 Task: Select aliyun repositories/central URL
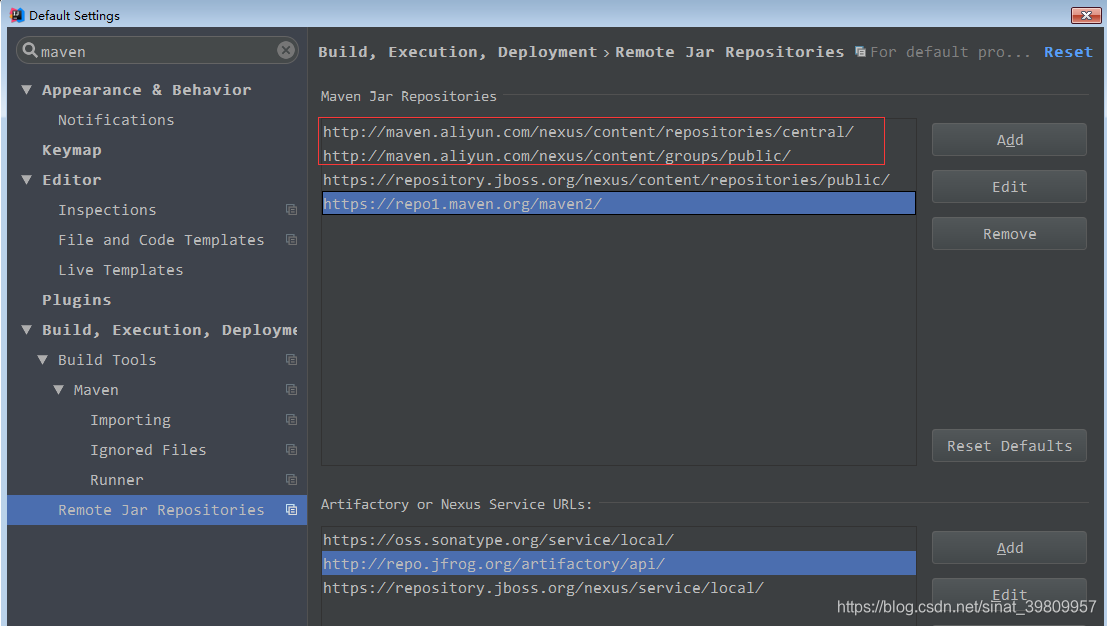coord(618,132)
